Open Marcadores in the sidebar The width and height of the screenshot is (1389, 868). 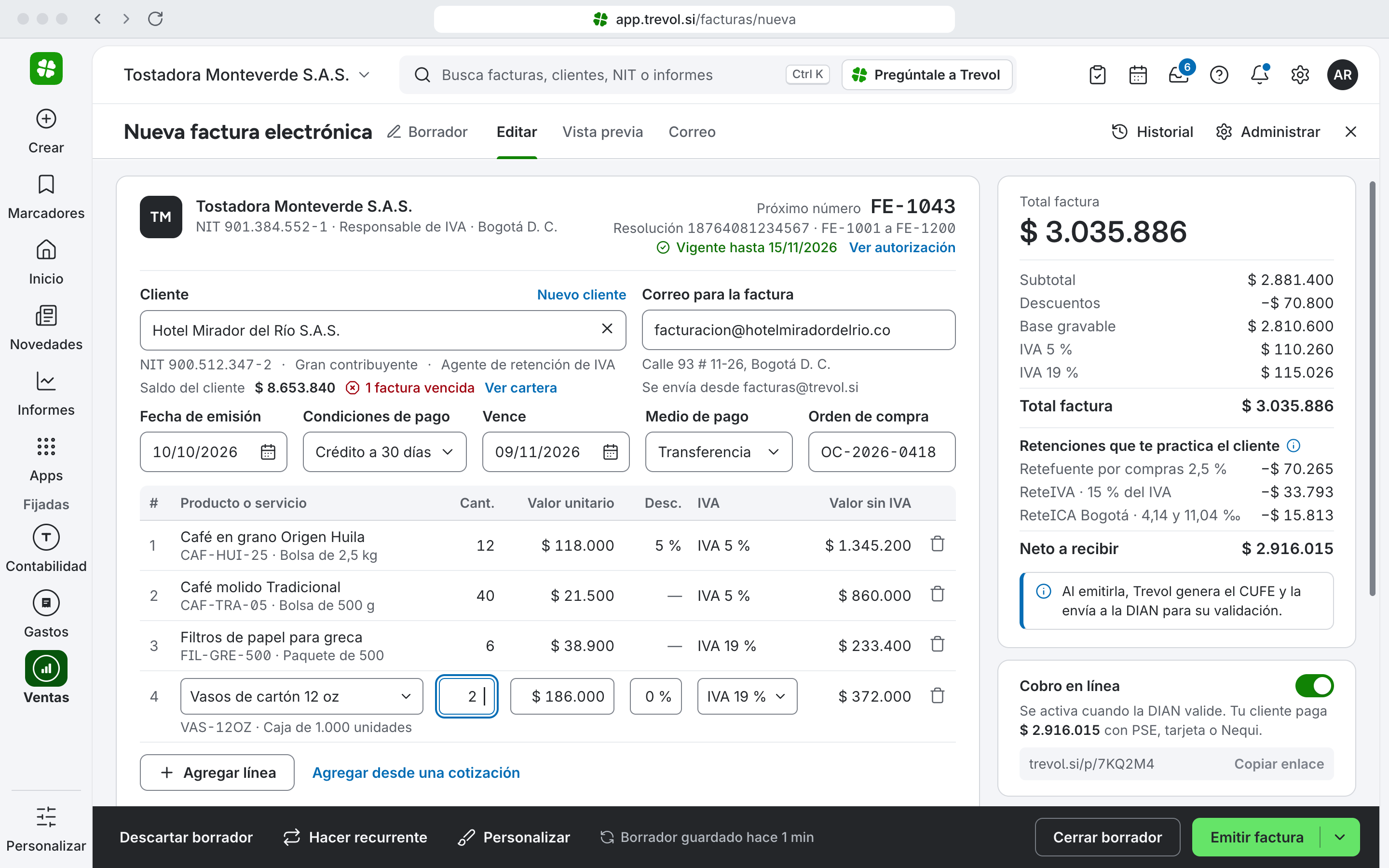46,197
